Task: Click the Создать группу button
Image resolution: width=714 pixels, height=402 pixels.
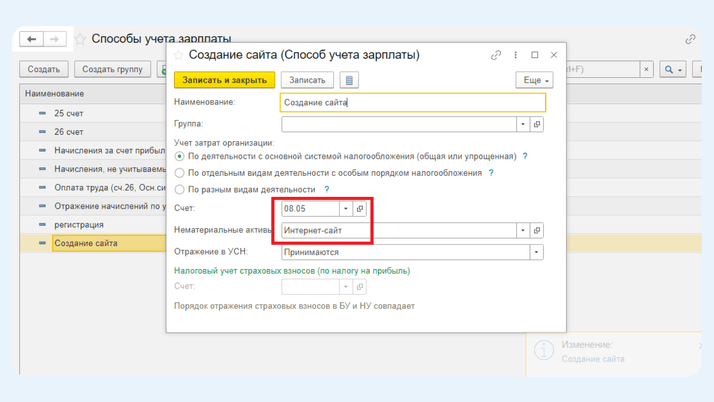Action: (112, 69)
